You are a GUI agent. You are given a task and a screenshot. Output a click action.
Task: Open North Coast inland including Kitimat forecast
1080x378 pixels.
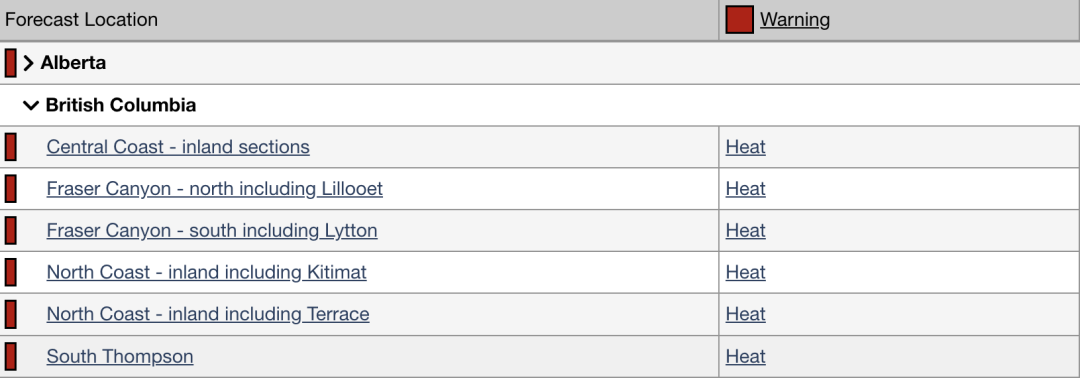coord(206,273)
